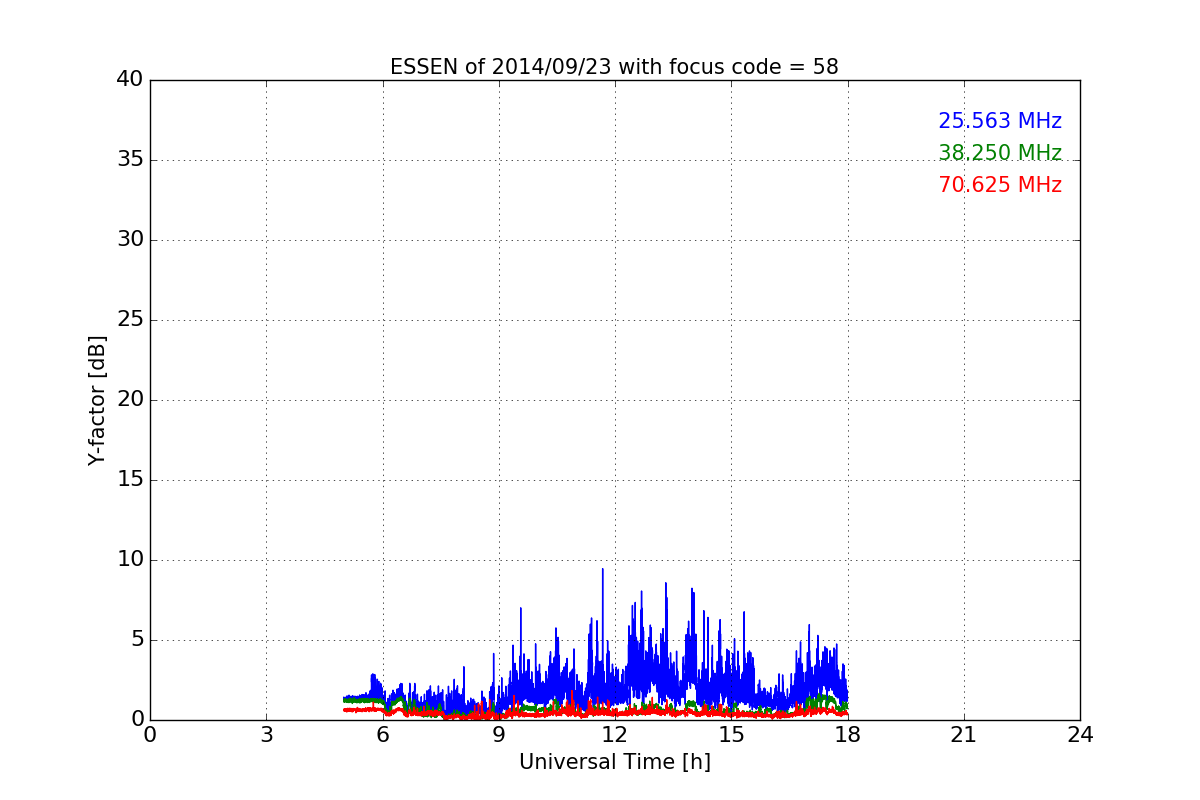Click y-axis tick label 25
Image resolution: width=1200 pixels, height=800 pixels.
click(x=130, y=320)
